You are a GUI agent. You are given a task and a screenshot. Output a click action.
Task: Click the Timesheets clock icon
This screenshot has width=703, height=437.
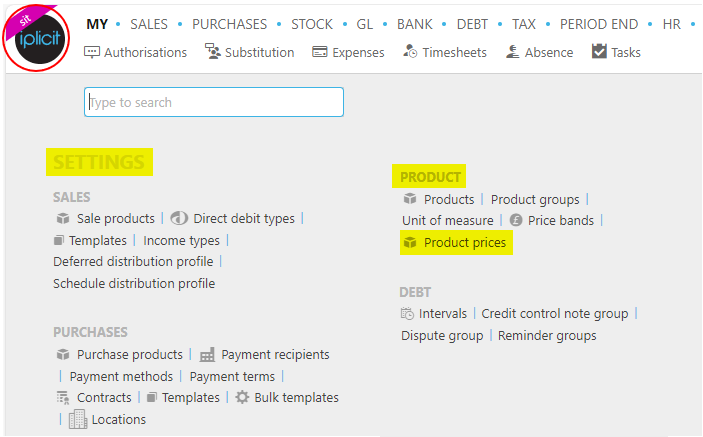pyautogui.click(x=410, y=52)
